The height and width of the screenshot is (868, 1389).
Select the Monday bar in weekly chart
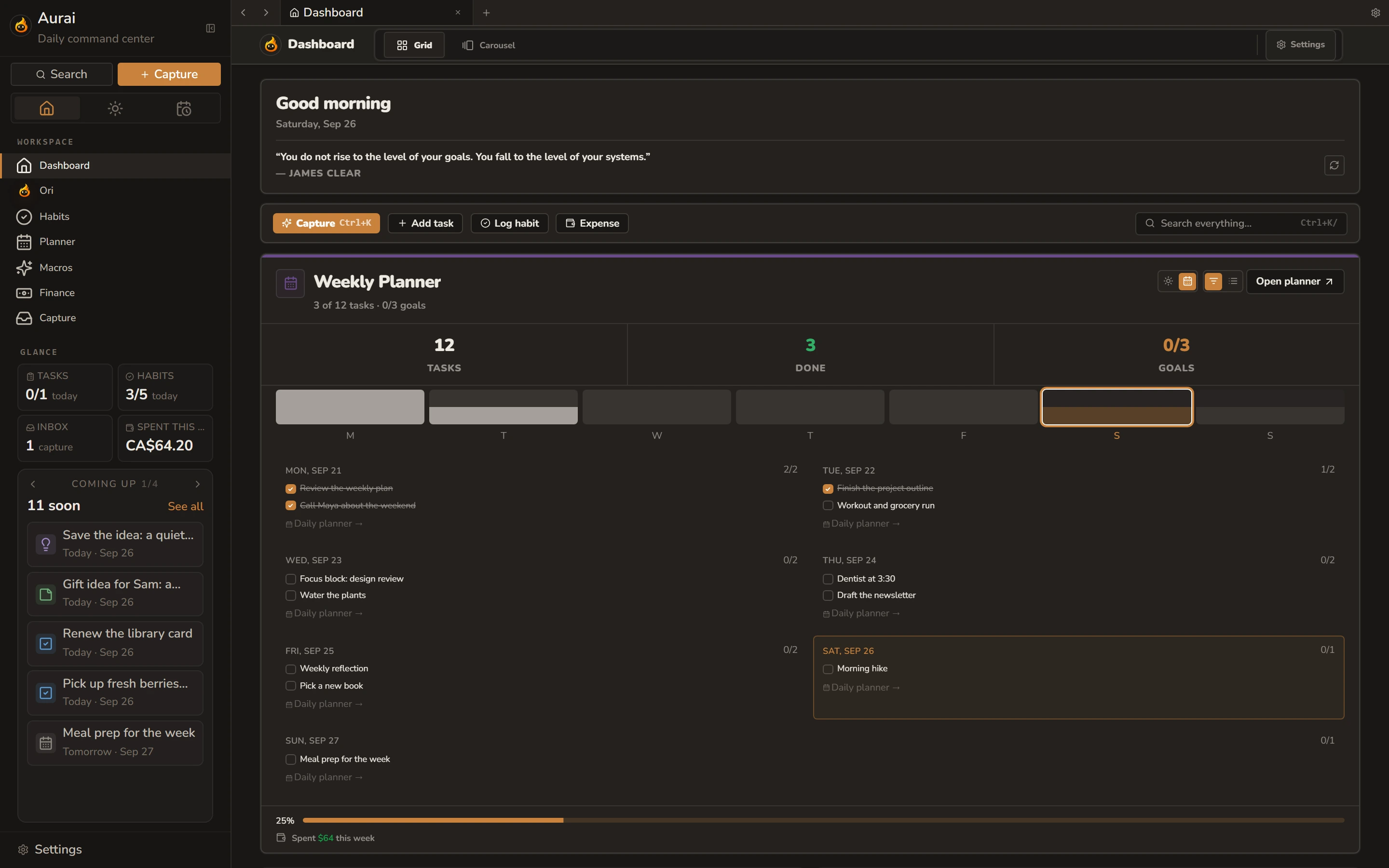(x=350, y=407)
